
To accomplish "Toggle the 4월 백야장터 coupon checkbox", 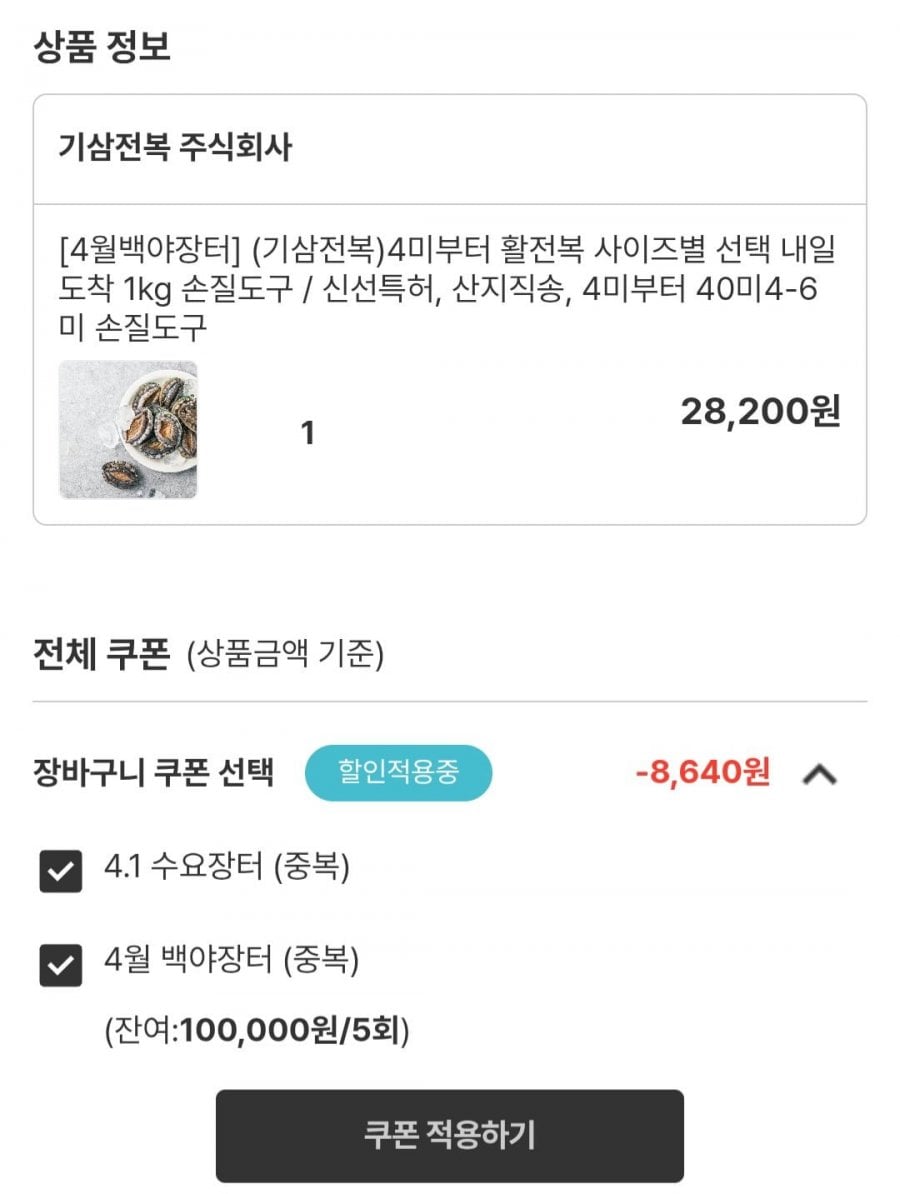I will pyautogui.click(x=60, y=965).
